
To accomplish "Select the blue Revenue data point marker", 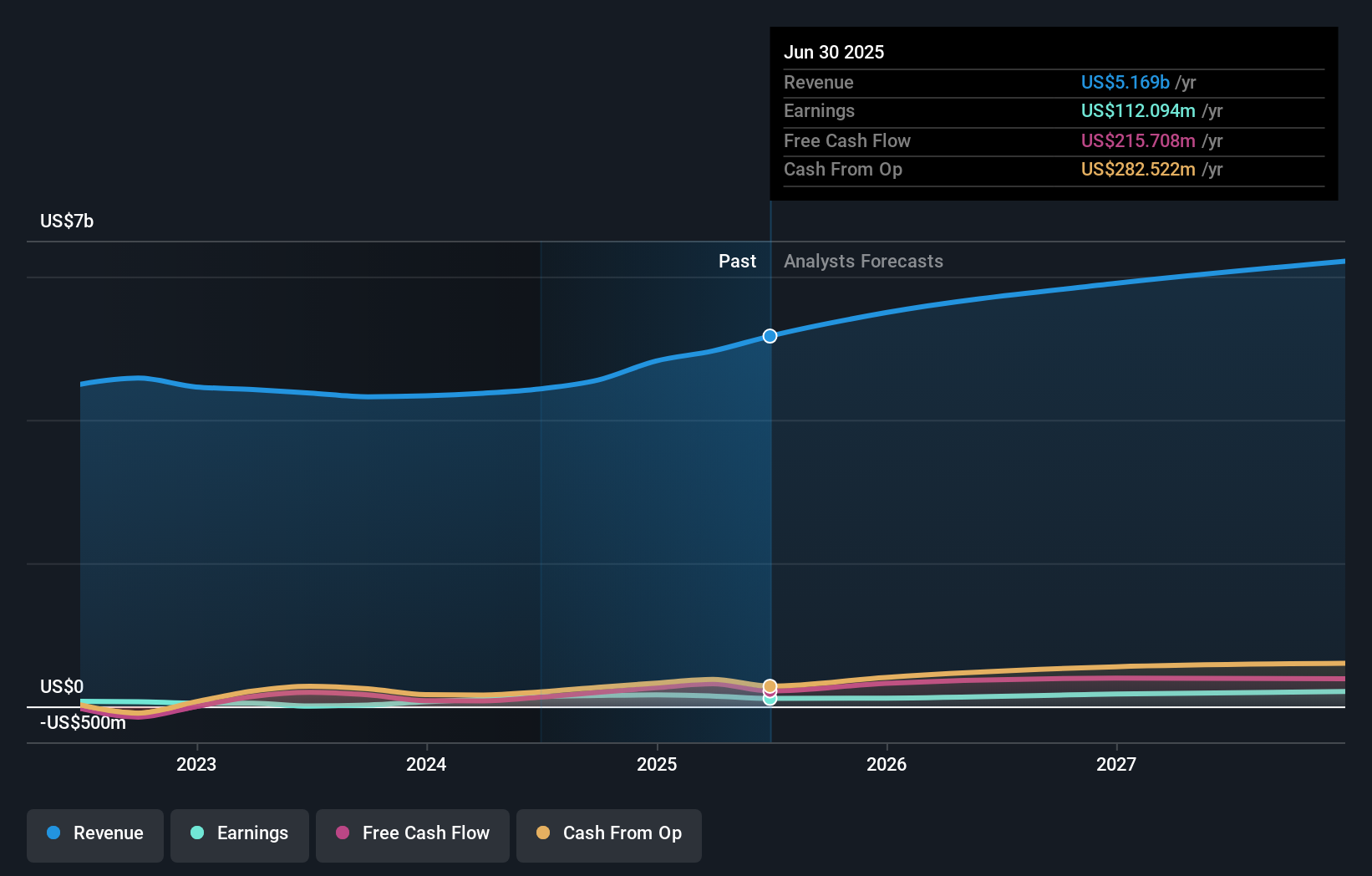I will [x=770, y=336].
